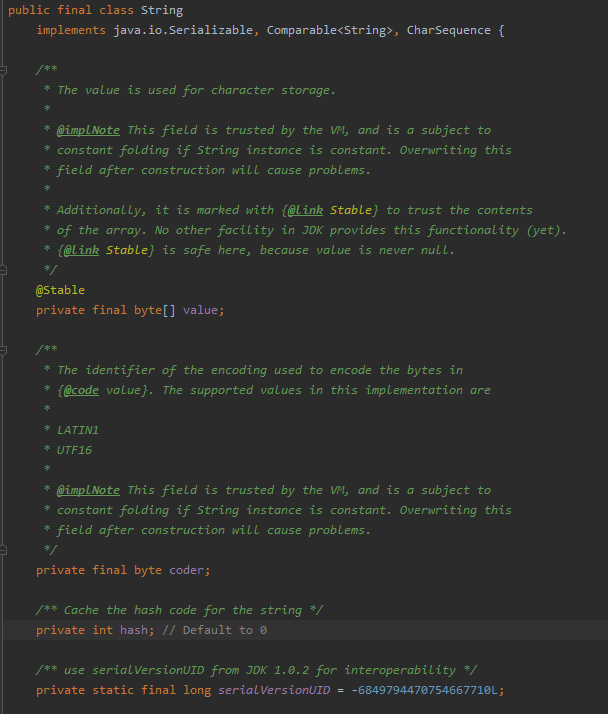
Task: Click the yellow @Stable annotation
Action: 60,290
